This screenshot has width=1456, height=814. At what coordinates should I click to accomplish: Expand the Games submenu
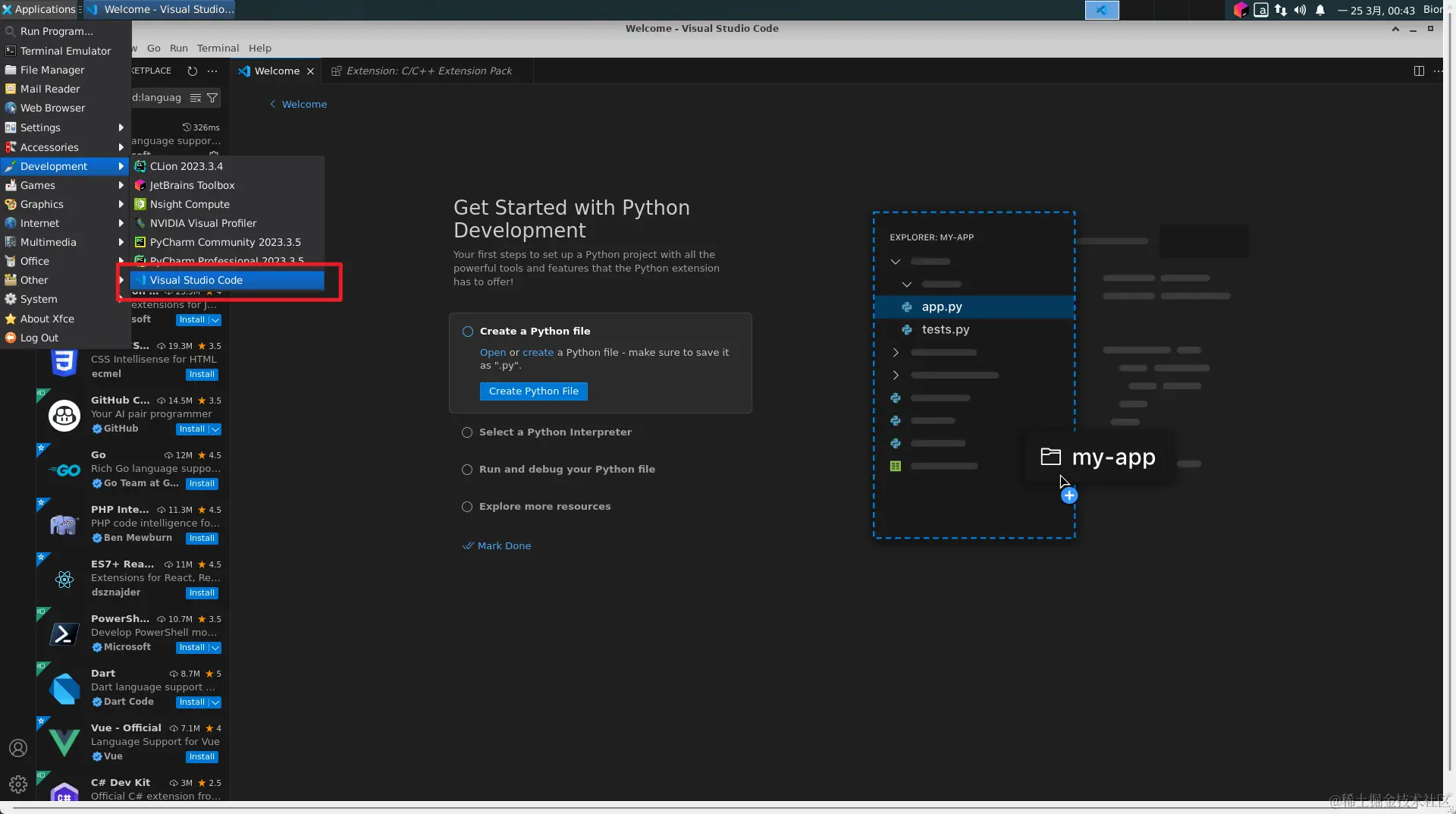66,185
